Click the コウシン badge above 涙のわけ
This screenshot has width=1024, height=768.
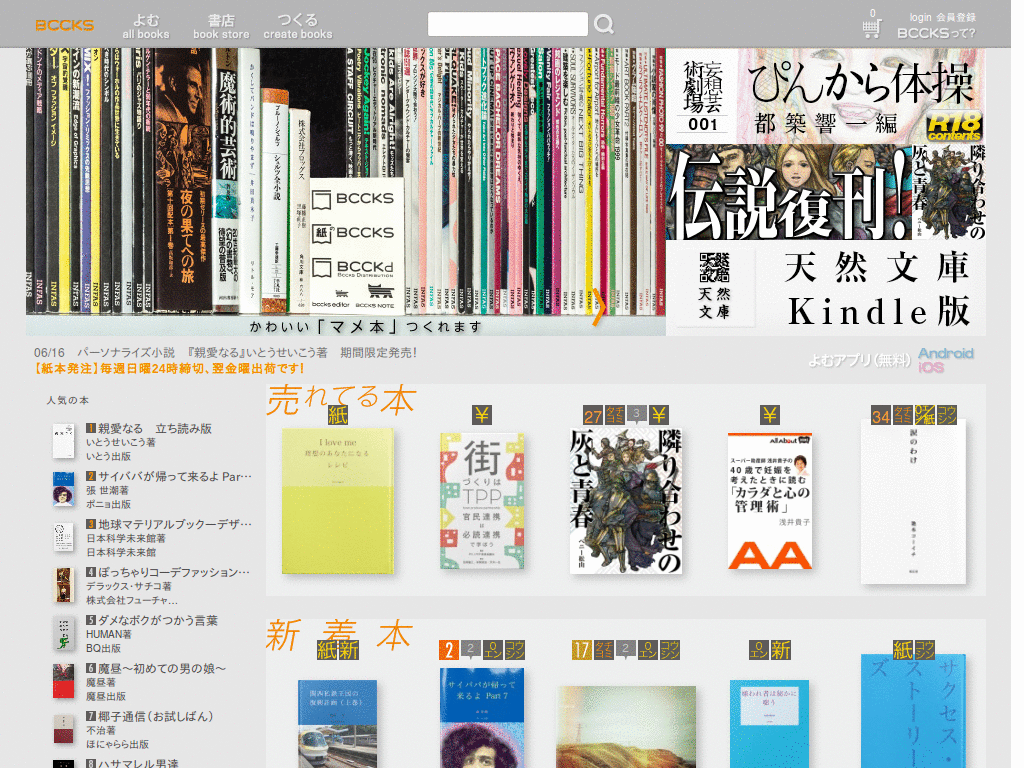(x=946, y=415)
